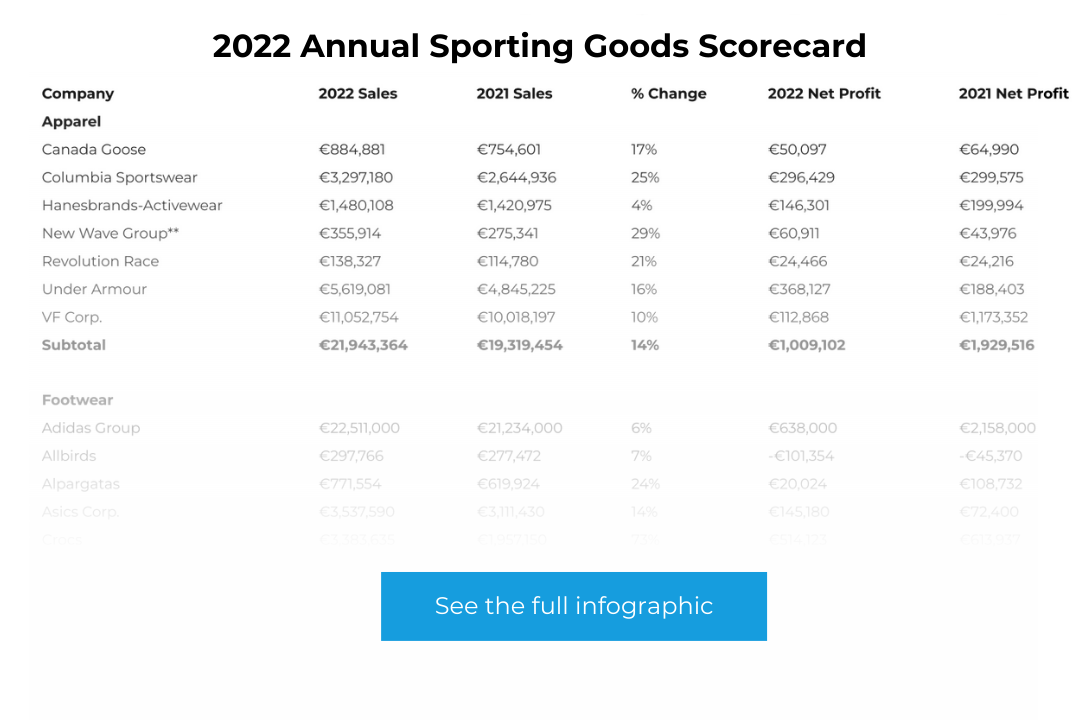Click the Adidas Group company name
The width and height of the screenshot is (1080, 720).
[91, 427]
